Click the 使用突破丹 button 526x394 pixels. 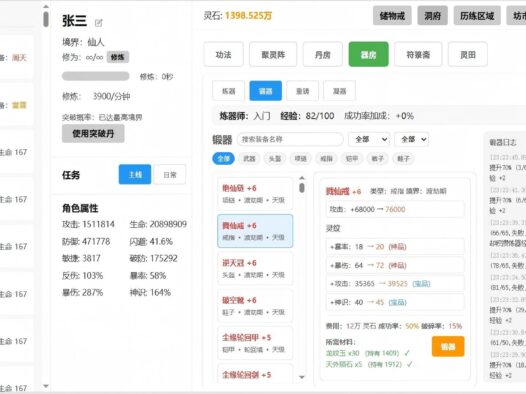[x=93, y=133]
